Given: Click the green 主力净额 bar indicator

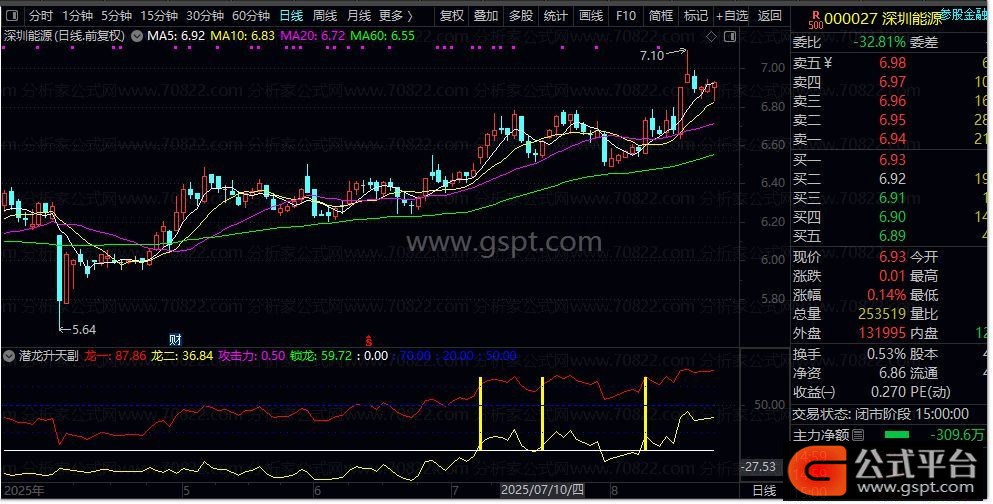Looking at the screenshot, I should pos(898,435).
